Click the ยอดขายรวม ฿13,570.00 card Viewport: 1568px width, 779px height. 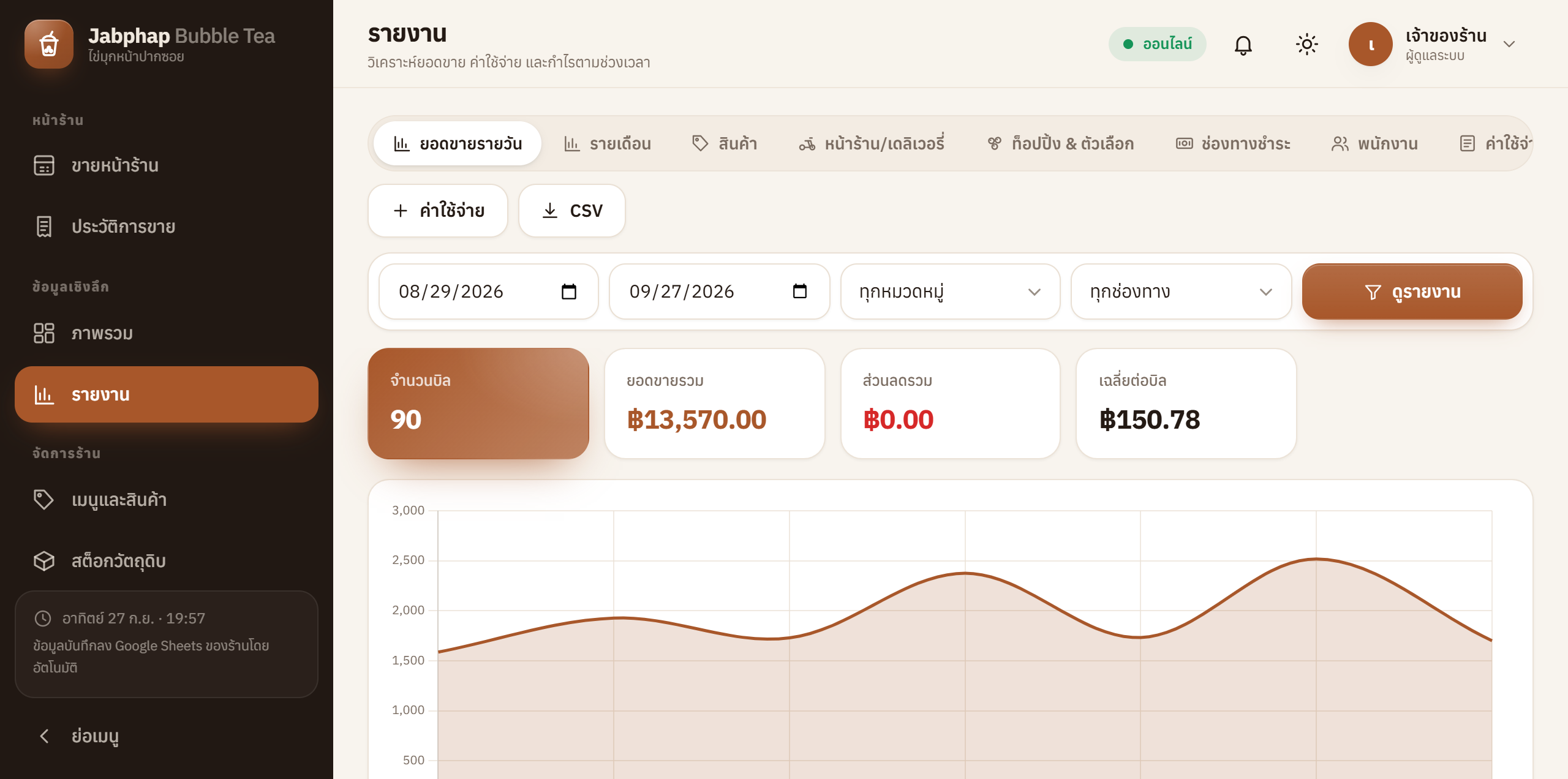(715, 404)
